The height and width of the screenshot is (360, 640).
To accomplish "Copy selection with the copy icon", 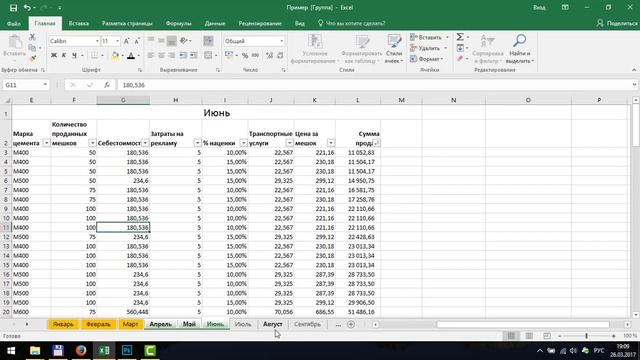I will point(32,48).
